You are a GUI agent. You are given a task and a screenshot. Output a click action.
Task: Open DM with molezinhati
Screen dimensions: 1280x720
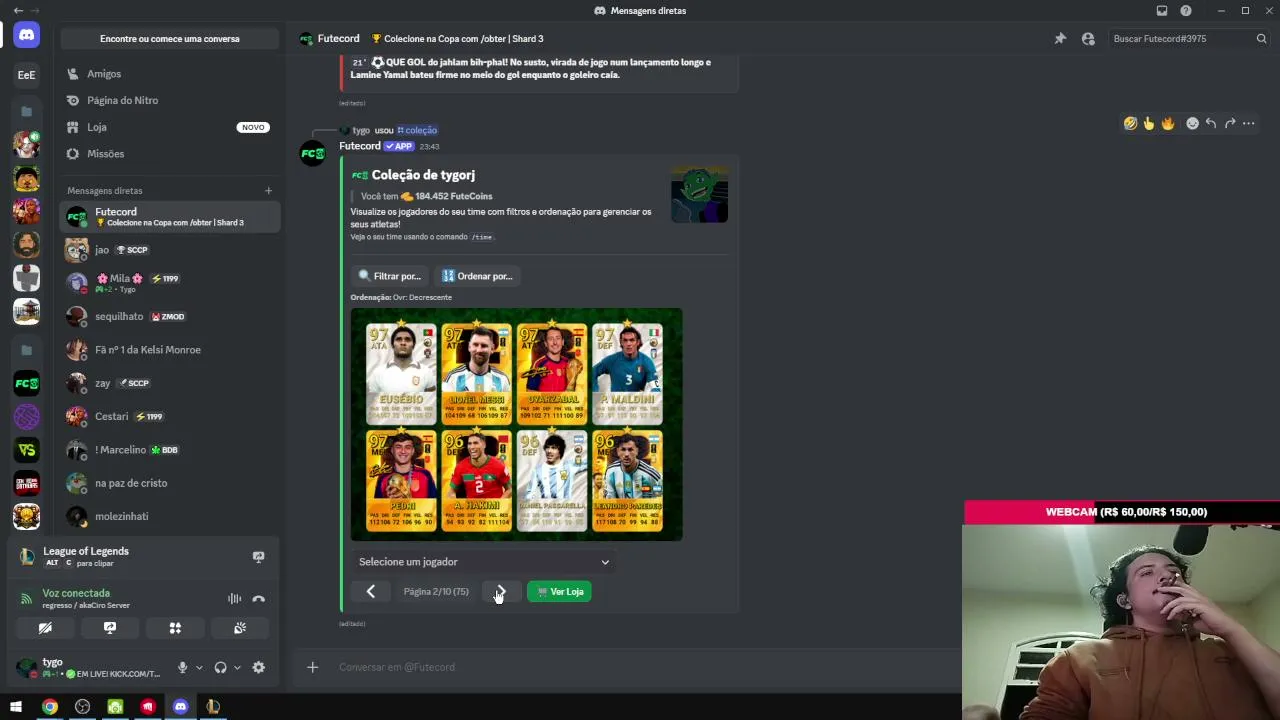point(170,516)
